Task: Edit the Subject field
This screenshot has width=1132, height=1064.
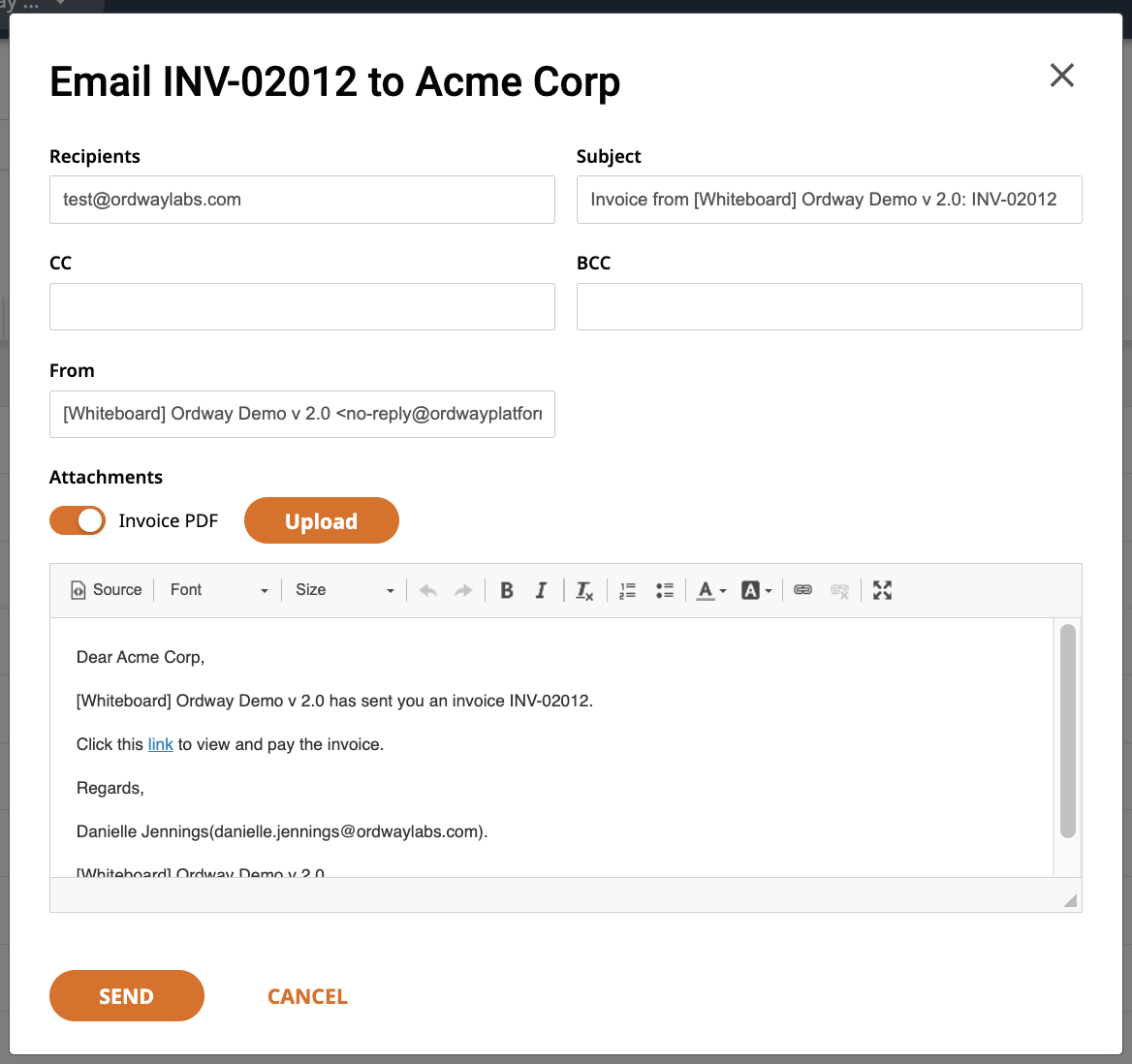Action: coord(829,200)
